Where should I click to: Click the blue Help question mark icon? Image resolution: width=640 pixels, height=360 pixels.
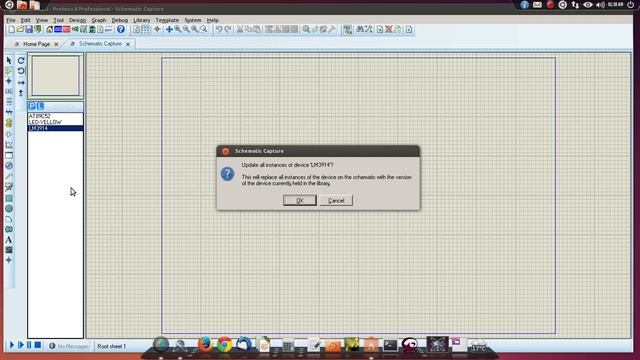121,29
